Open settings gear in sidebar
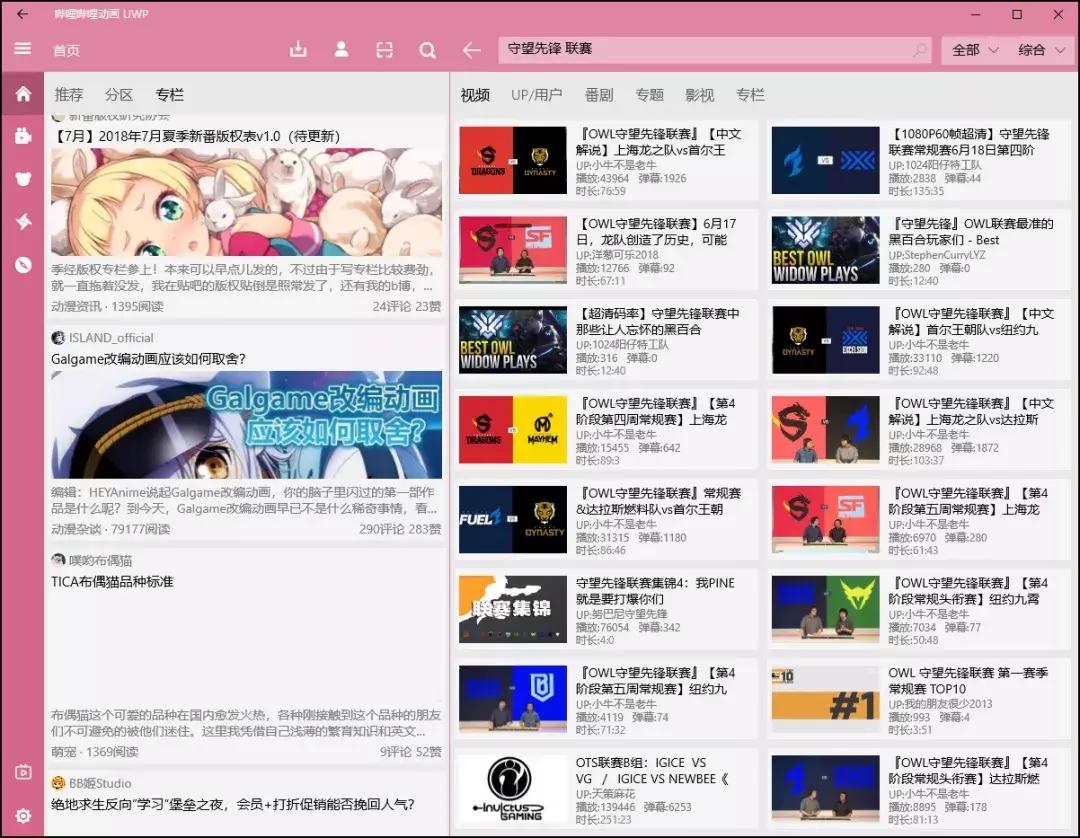Viewport: 1080px width, 838px height. pos(23,816)
